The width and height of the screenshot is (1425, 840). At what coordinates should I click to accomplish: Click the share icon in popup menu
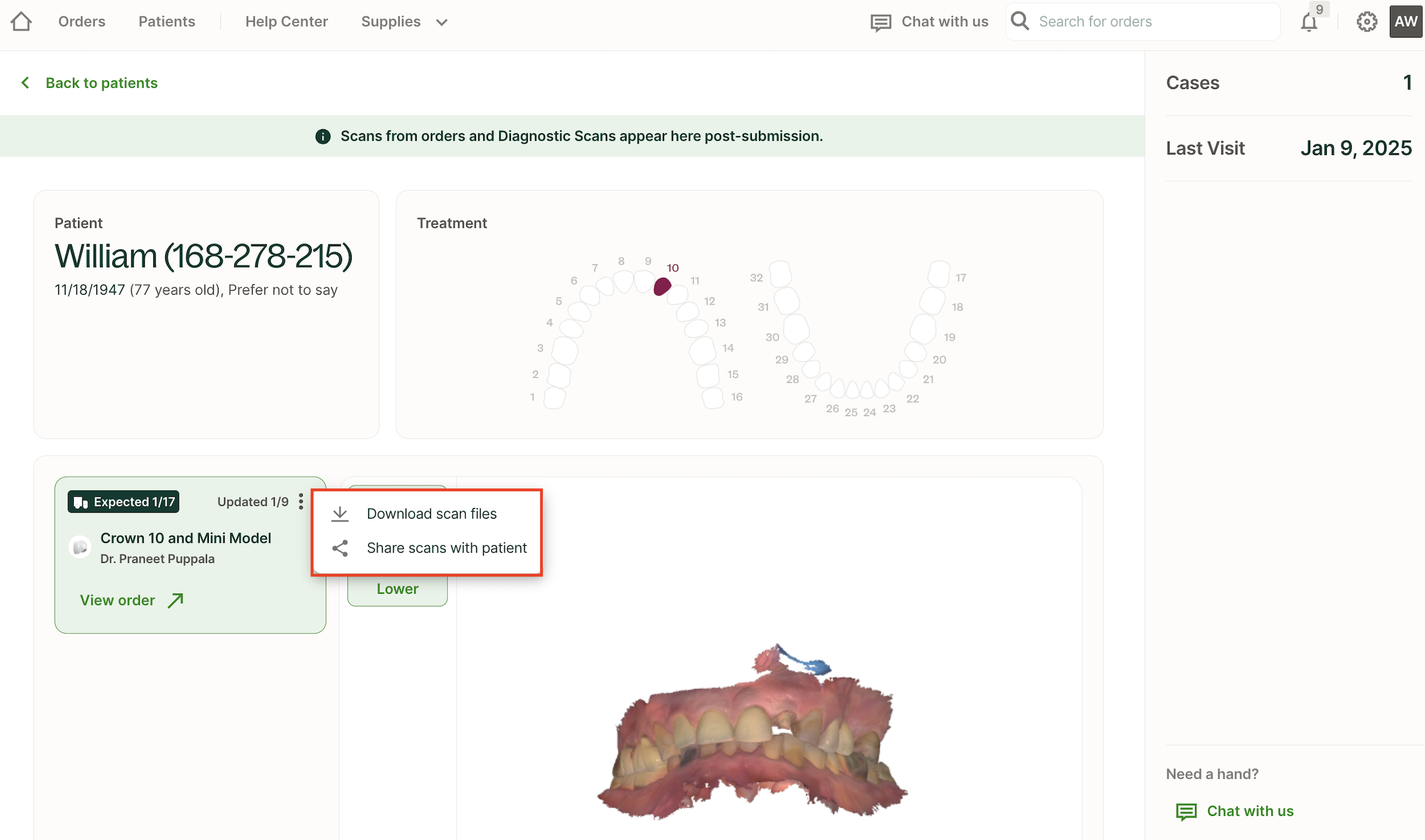(340, 548)
